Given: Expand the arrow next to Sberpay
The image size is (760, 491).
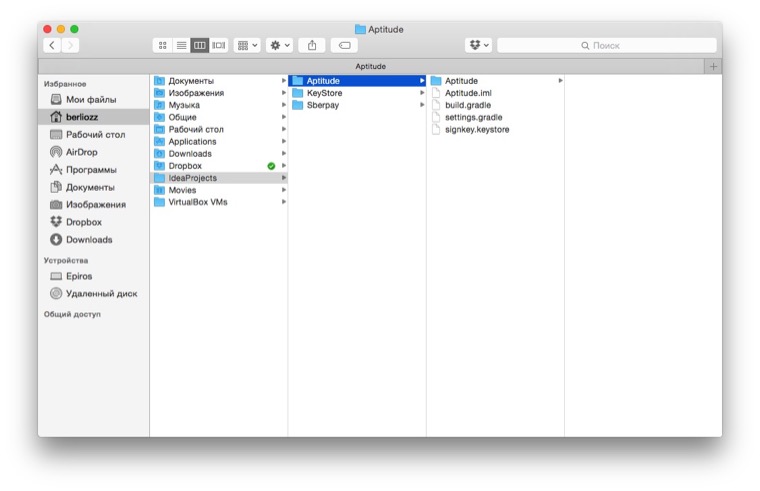Looking at the screenshot, I should click(422, 105).
